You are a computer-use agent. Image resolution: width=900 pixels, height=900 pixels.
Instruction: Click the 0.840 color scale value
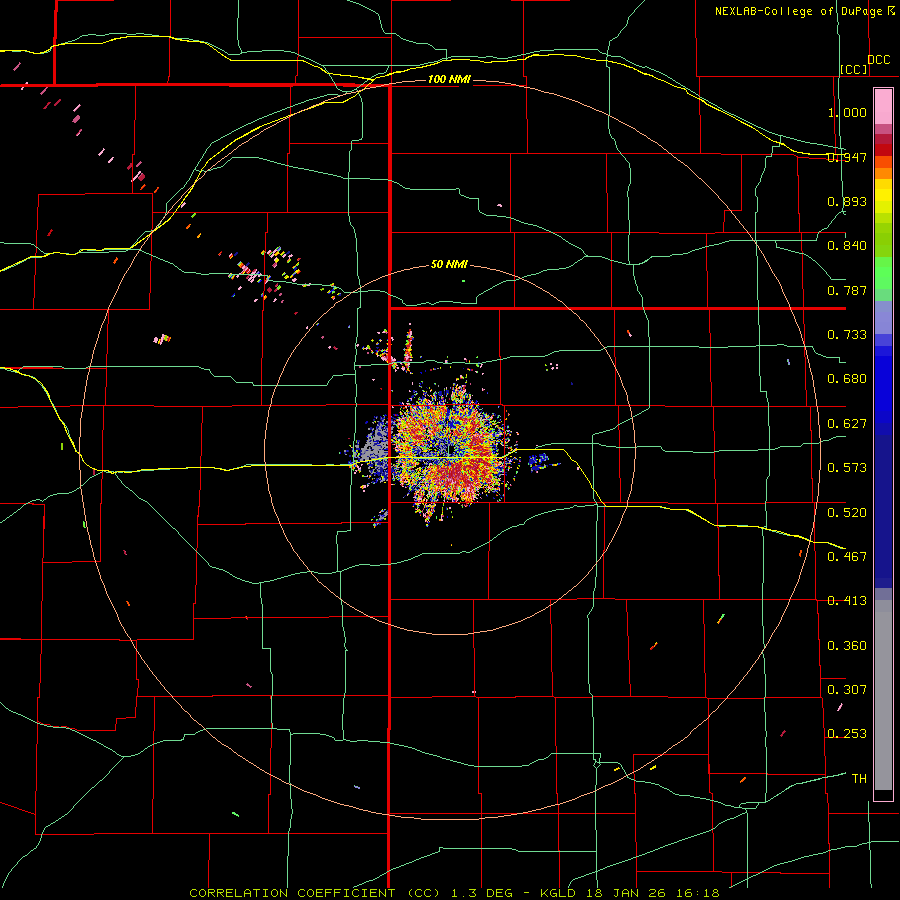847,246
